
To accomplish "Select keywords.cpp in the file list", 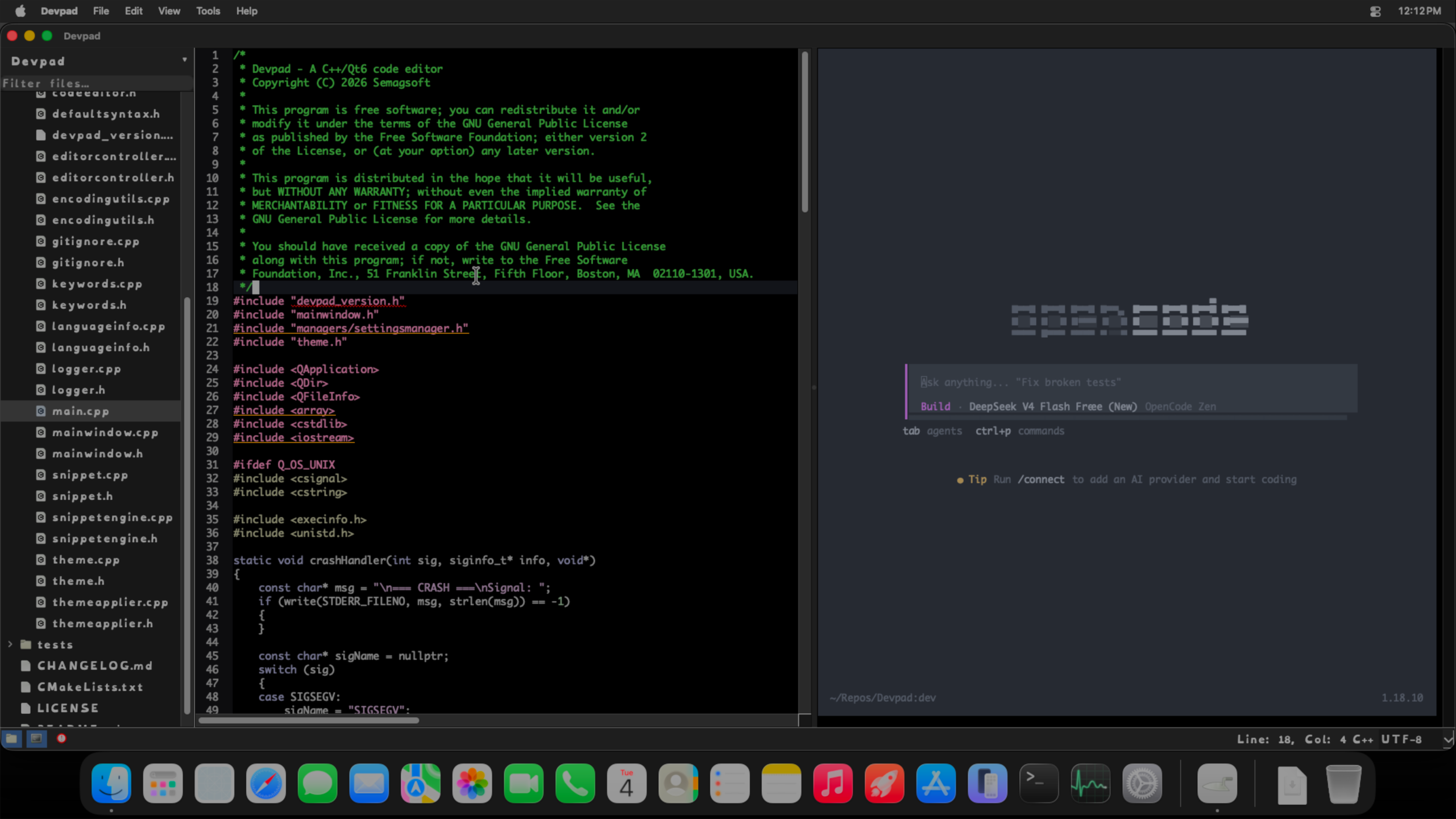I will [97, 284].
